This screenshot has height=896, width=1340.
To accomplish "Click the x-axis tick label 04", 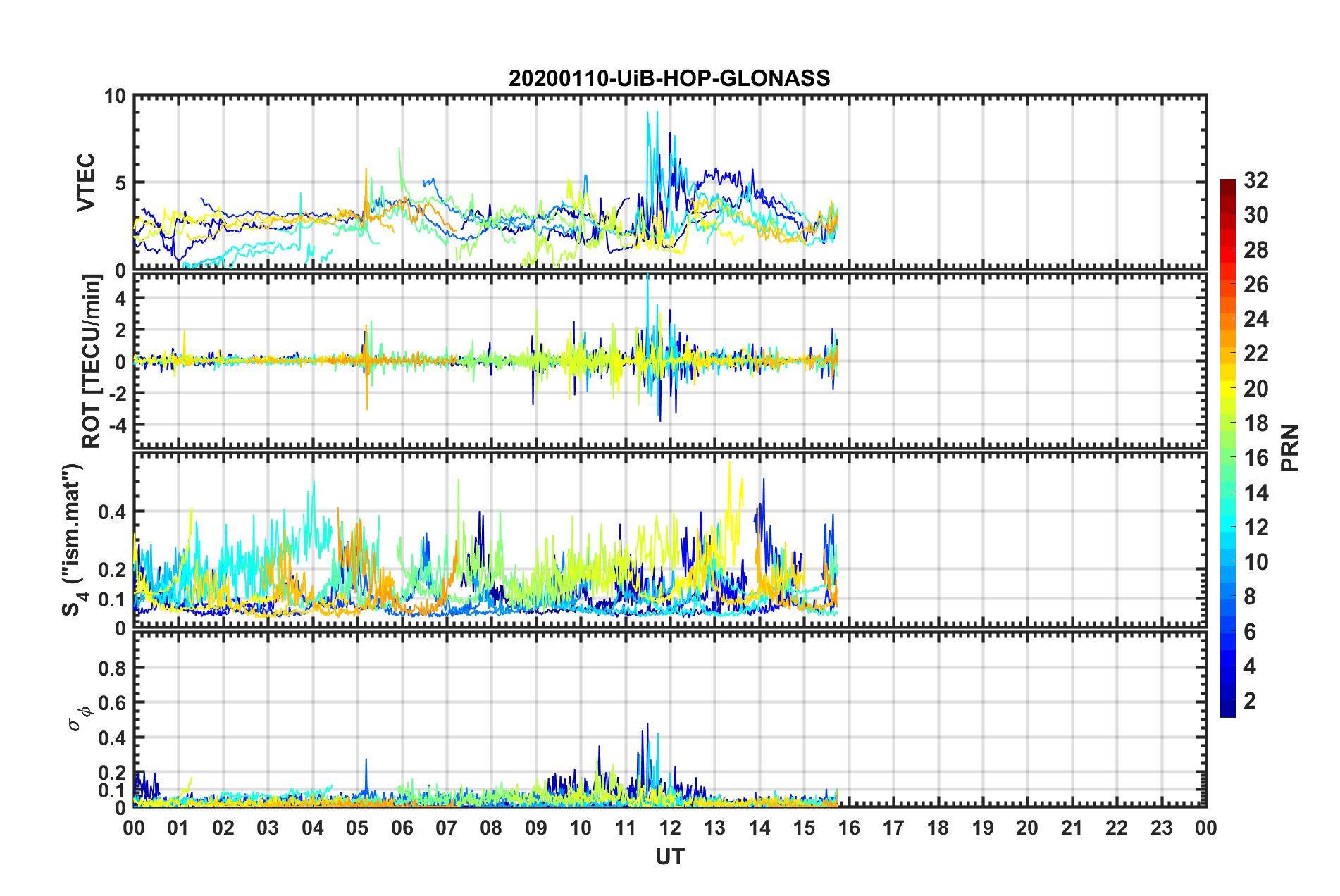I will [313, 828].
